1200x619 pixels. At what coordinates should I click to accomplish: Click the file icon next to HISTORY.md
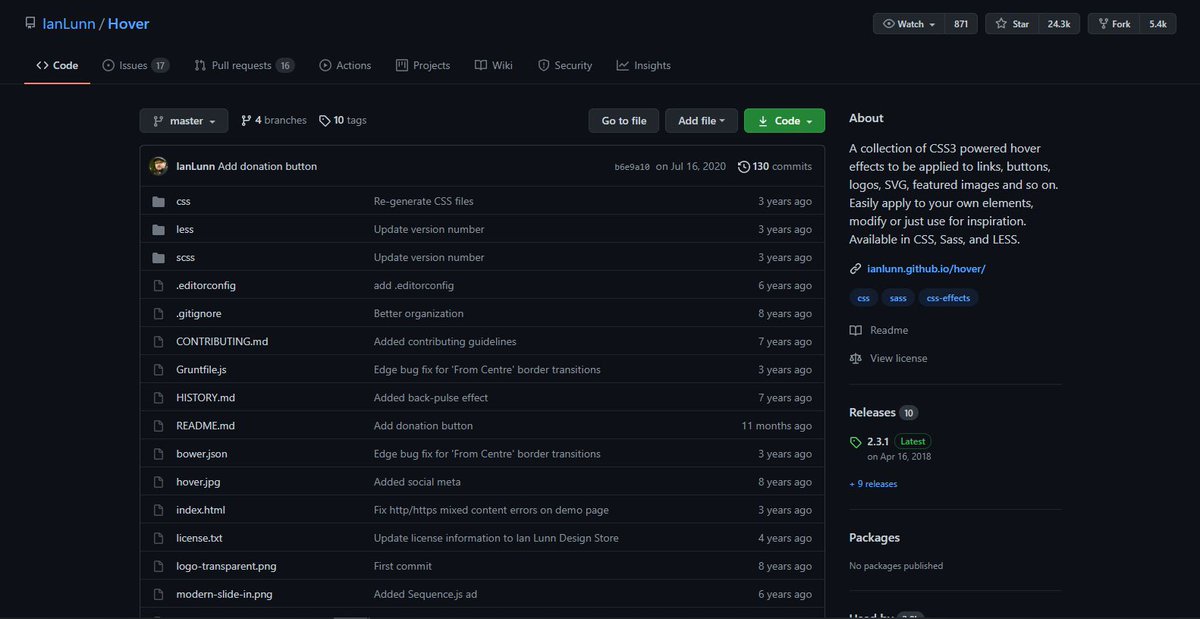pyautogui.click(x=158, y=397)
